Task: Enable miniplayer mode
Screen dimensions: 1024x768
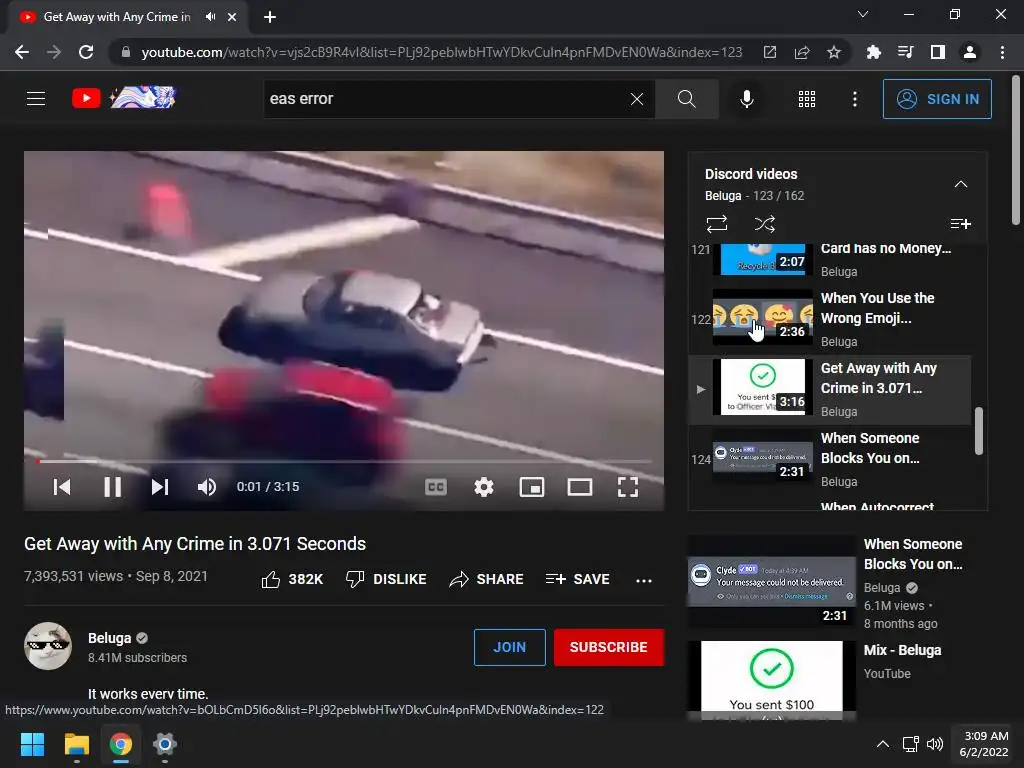Action: click(x=532, y=487)
